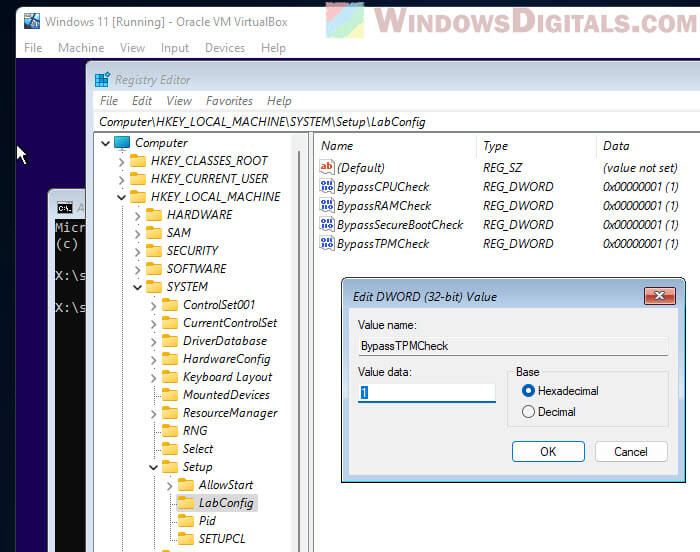The height and width of the screenshot is (552, 700).
Task: Open VirtualBox Input menu
Action: pyautogui.click(x=175, y=48)
